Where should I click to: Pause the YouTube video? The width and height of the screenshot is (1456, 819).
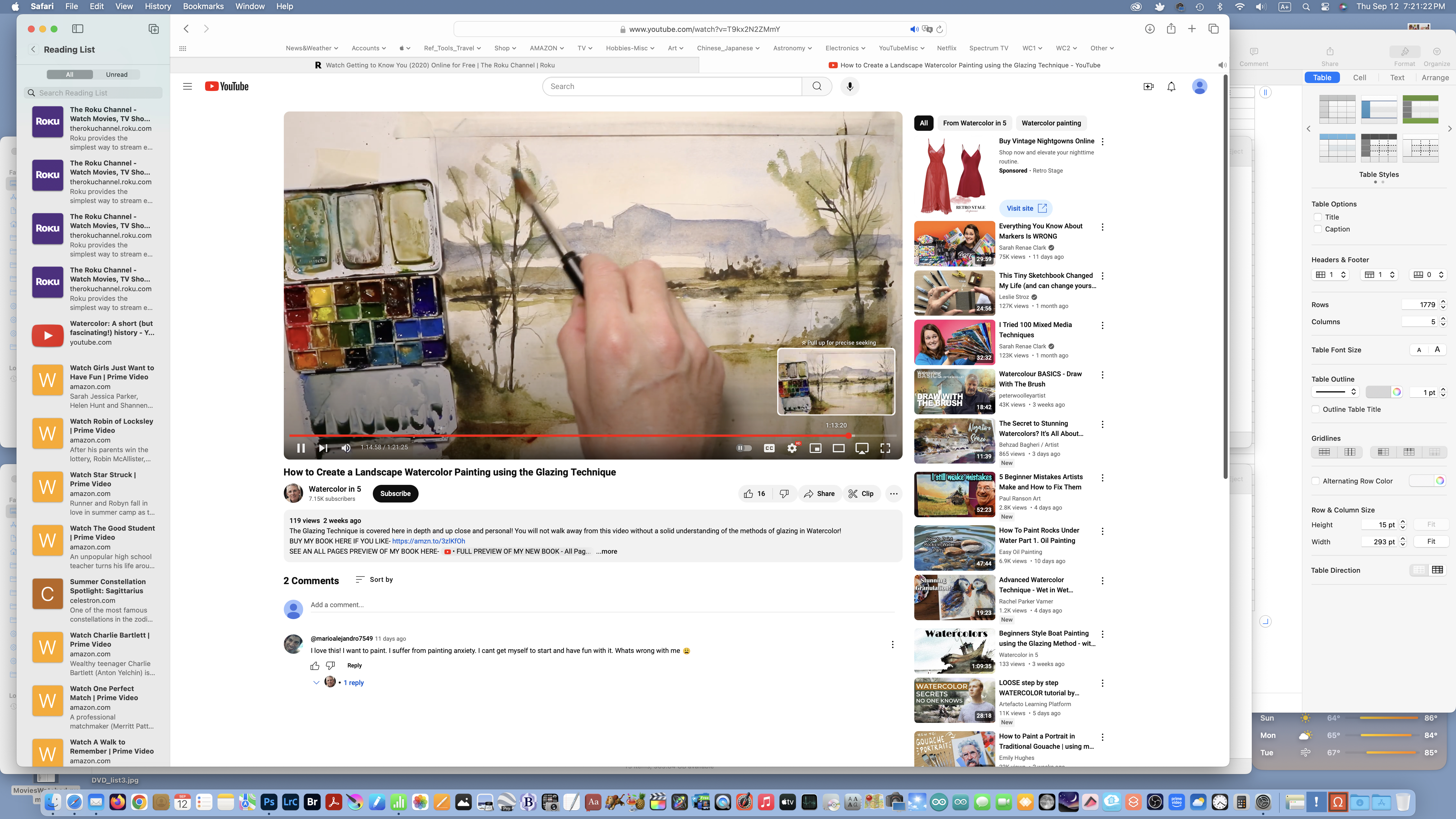click(301, 448)
